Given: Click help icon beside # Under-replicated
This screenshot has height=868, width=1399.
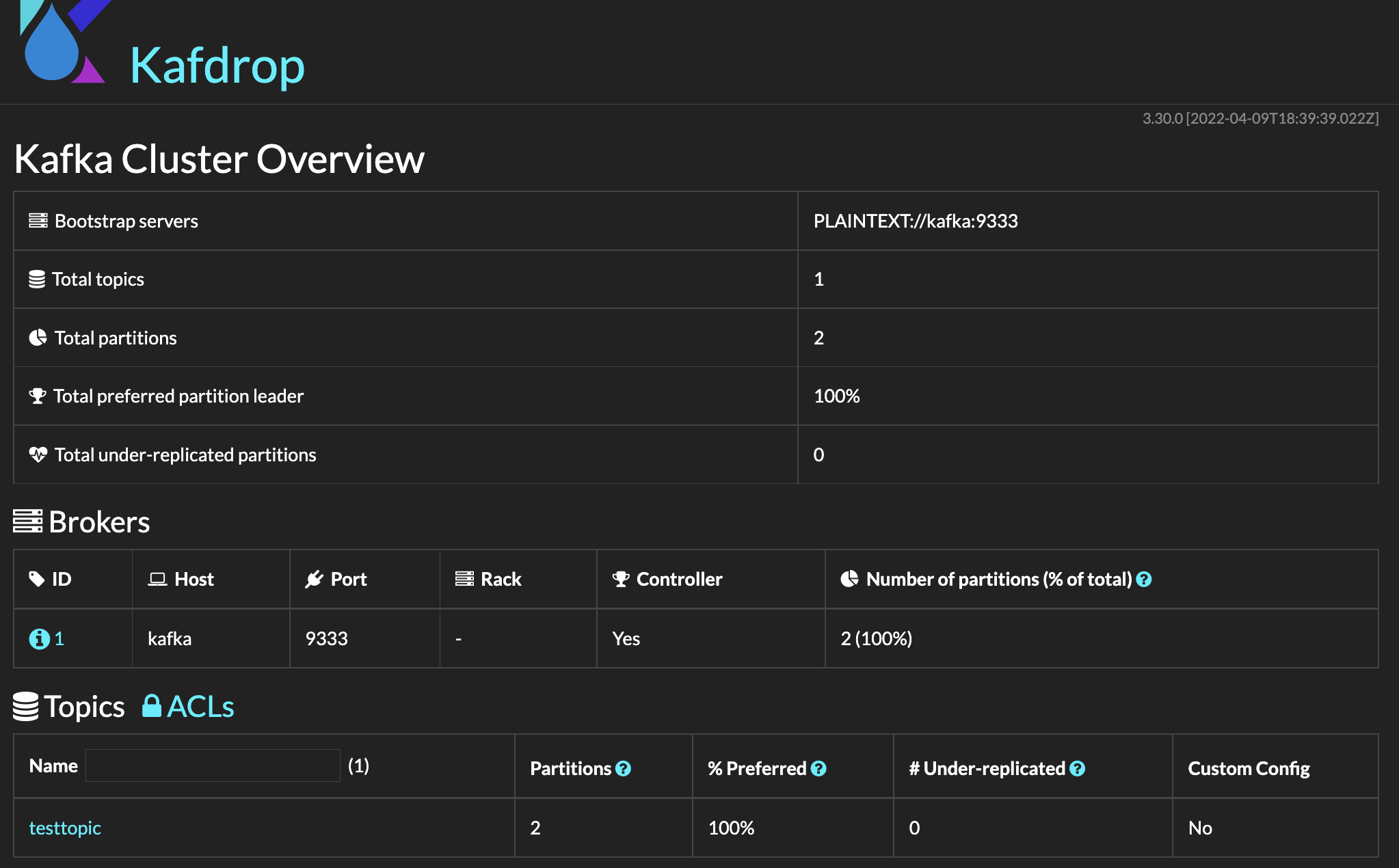Looking at the screenshot, I should pos(1078,769).
